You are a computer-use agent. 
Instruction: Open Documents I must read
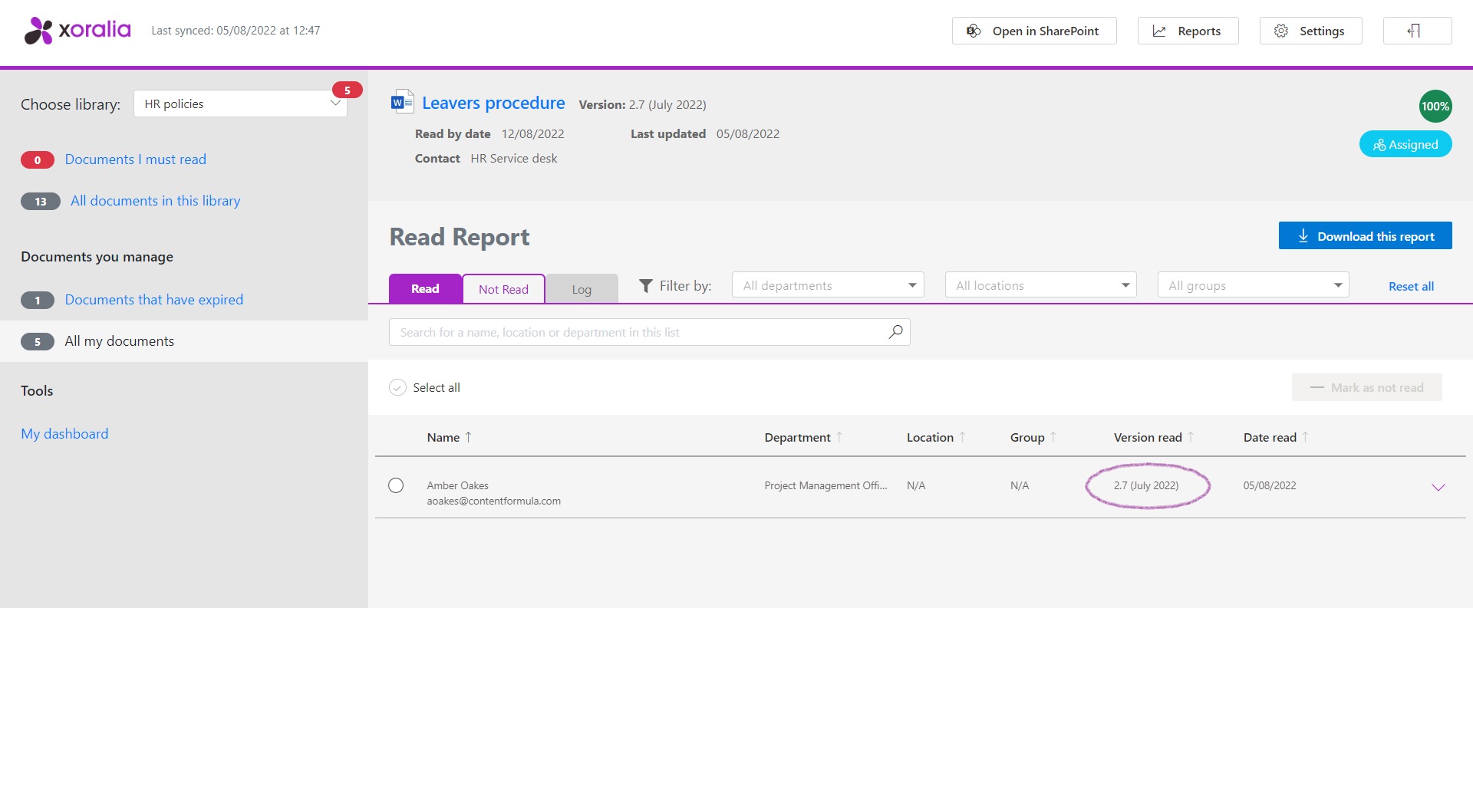pos(135,159)
